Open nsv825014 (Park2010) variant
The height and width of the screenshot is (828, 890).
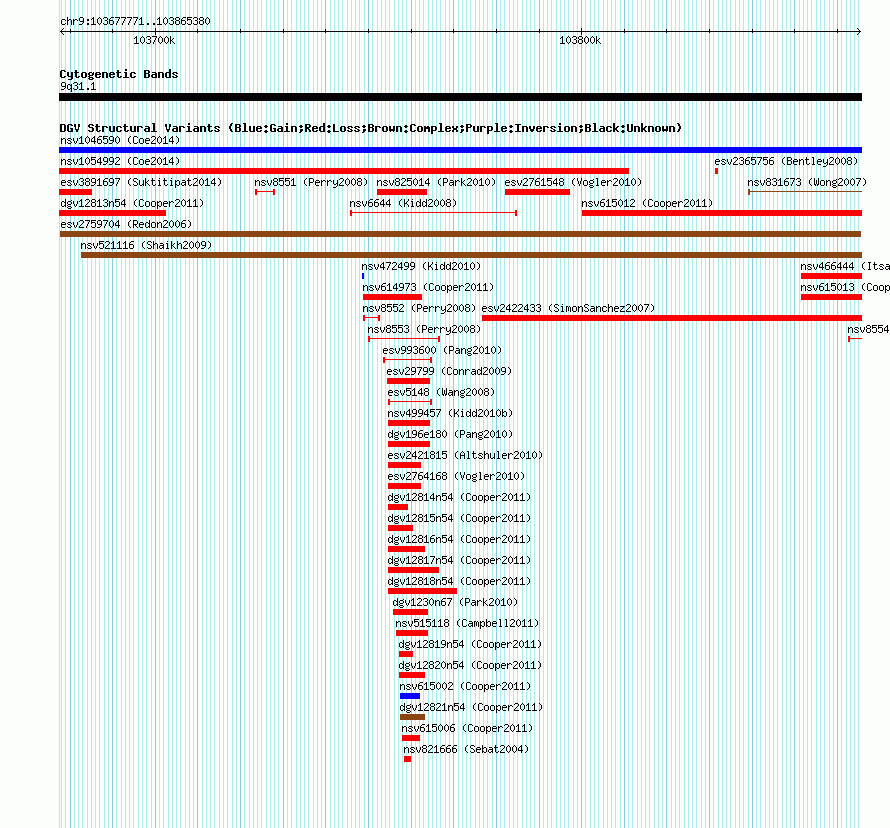(x=436, y=182)
